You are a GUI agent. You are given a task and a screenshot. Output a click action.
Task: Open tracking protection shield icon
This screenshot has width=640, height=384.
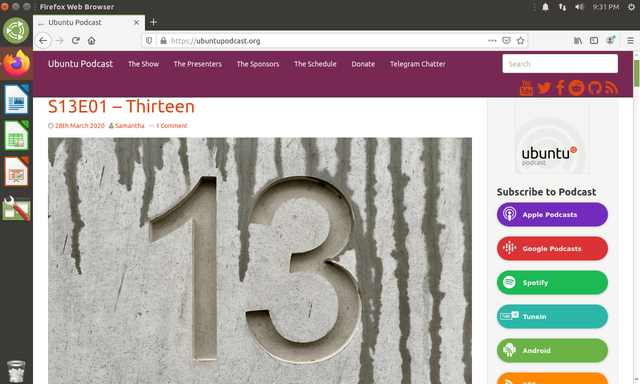point(149,40)
